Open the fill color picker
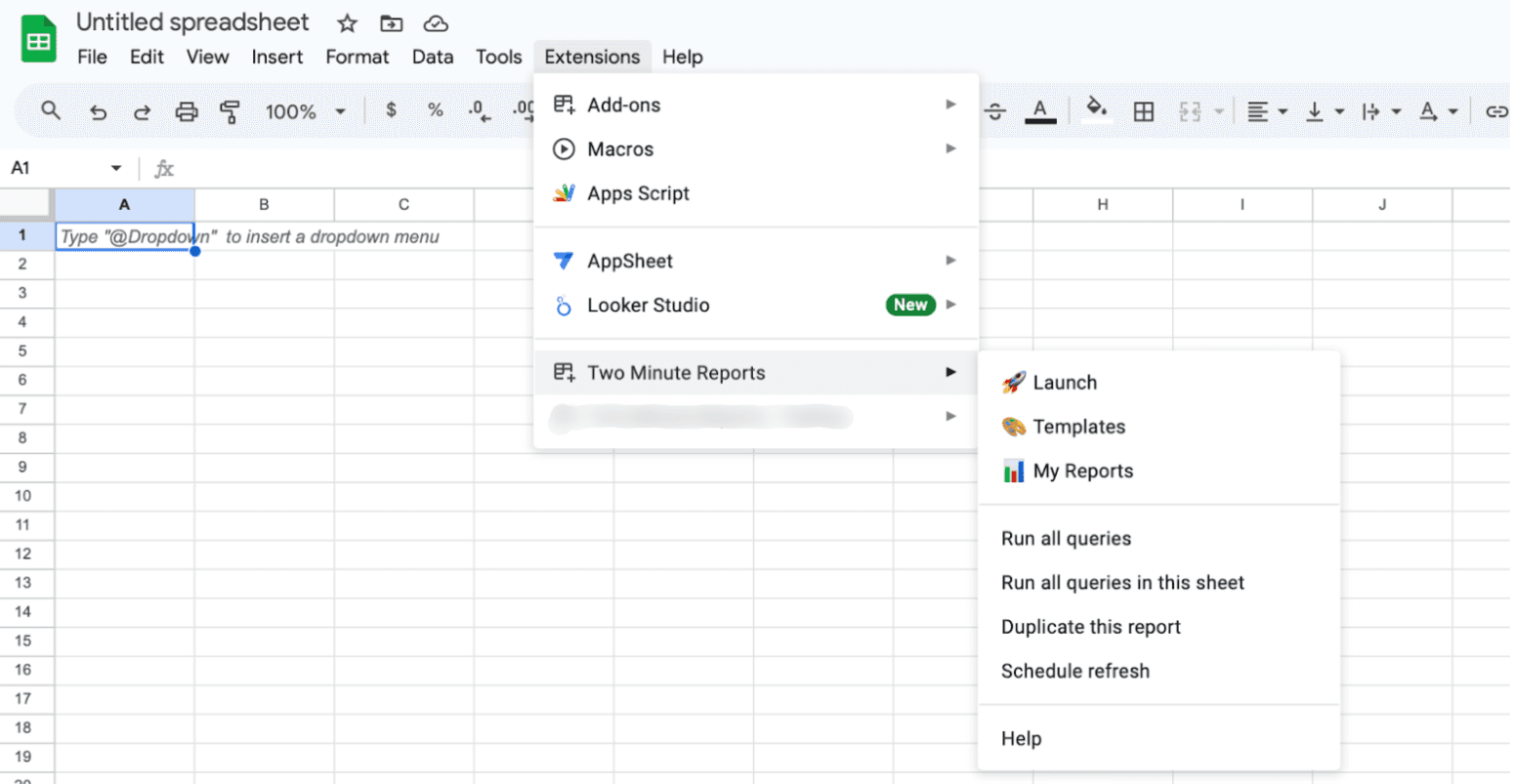 (1096, 111)
